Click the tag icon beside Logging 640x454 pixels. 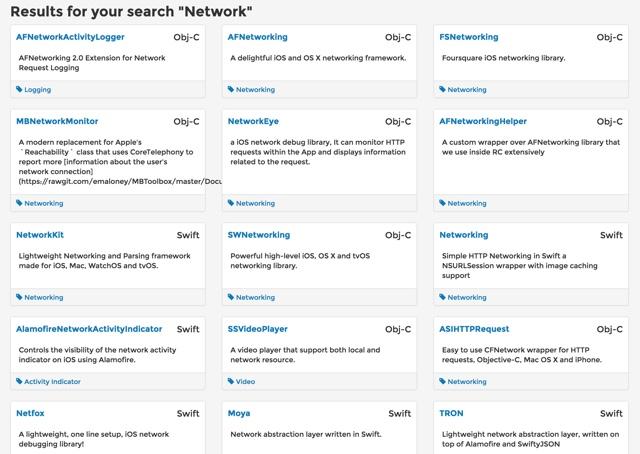pyautogui.click(x=19, y=89)
